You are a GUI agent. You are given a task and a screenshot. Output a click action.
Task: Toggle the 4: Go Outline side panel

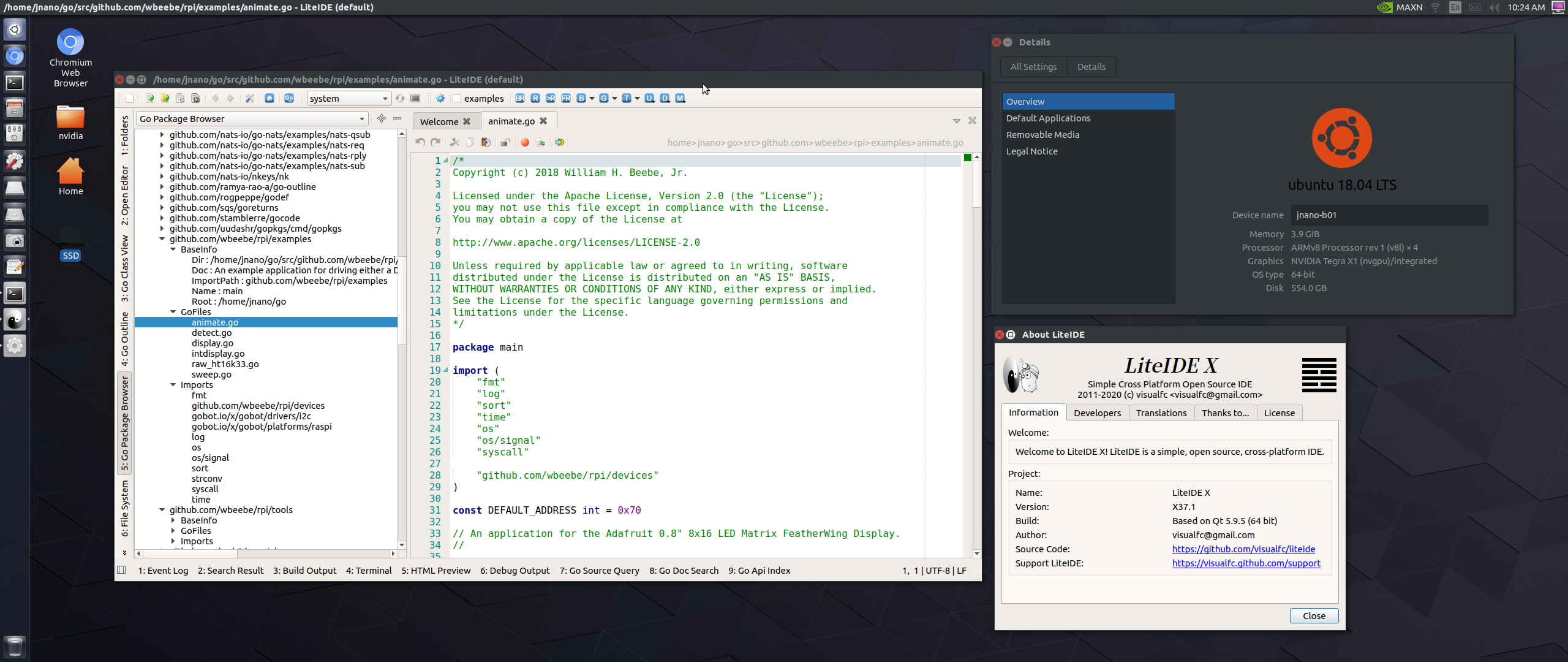coord(125,339)
